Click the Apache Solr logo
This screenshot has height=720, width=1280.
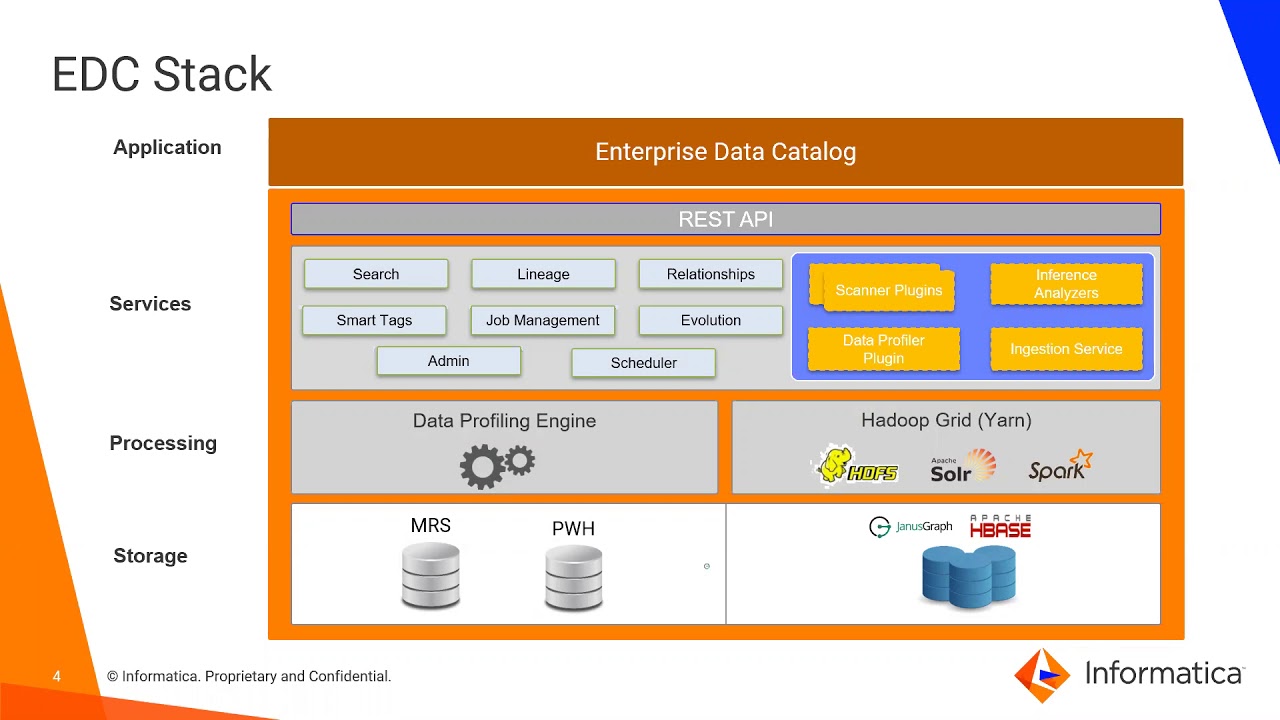(962, 466)
